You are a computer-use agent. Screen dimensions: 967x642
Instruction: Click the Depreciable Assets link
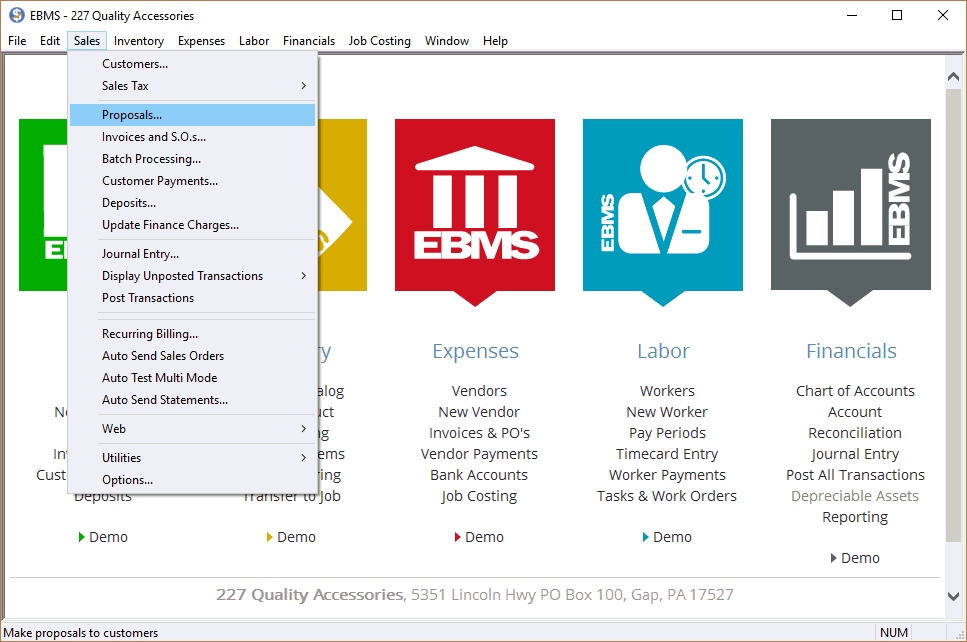pos(855,496)
